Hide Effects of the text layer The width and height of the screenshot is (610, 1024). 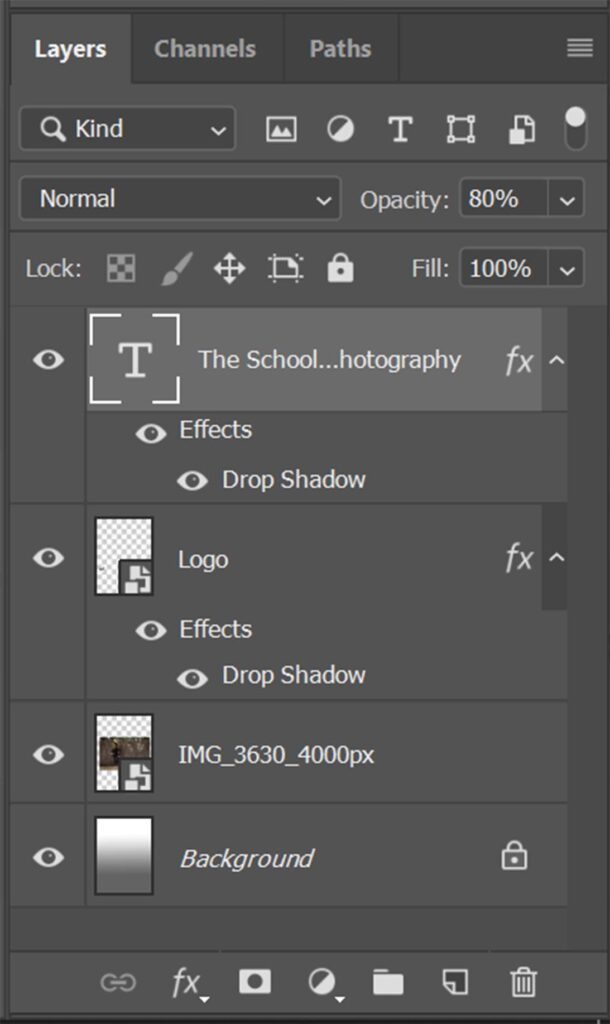[151, 433]
